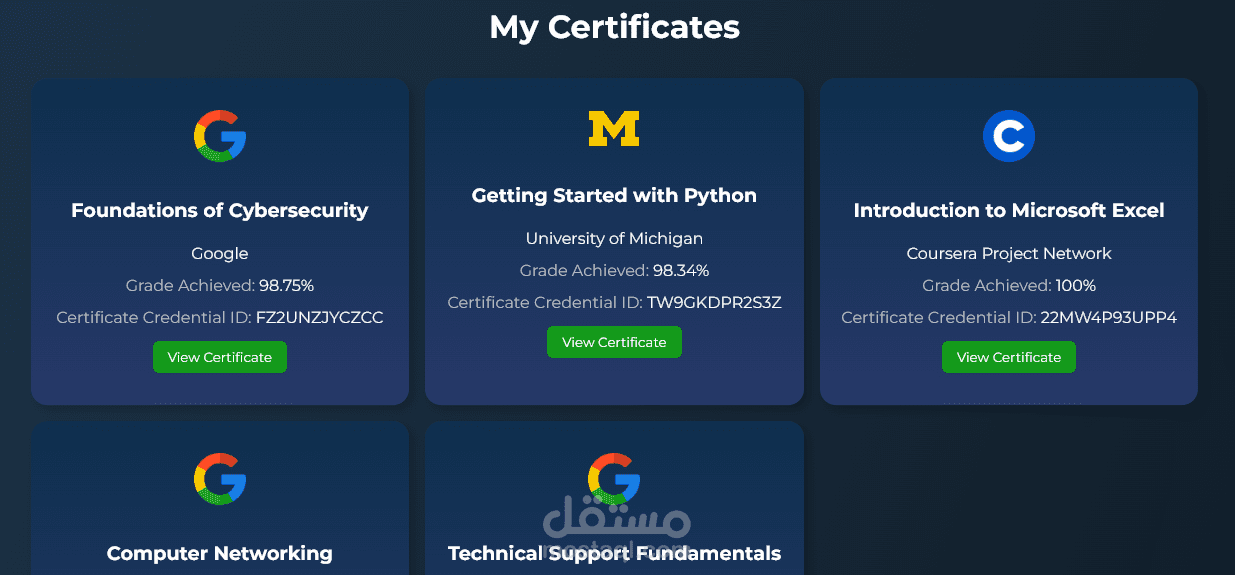Click credential ID FZ2UNZJYCZCC
Viewport: 1235px width, 575px height.
(319, 317)
